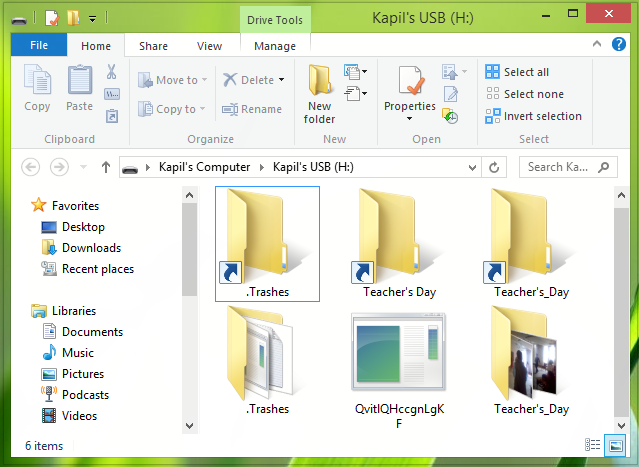
Task: Switch to the Manage tab
Action: coord(275,46)
